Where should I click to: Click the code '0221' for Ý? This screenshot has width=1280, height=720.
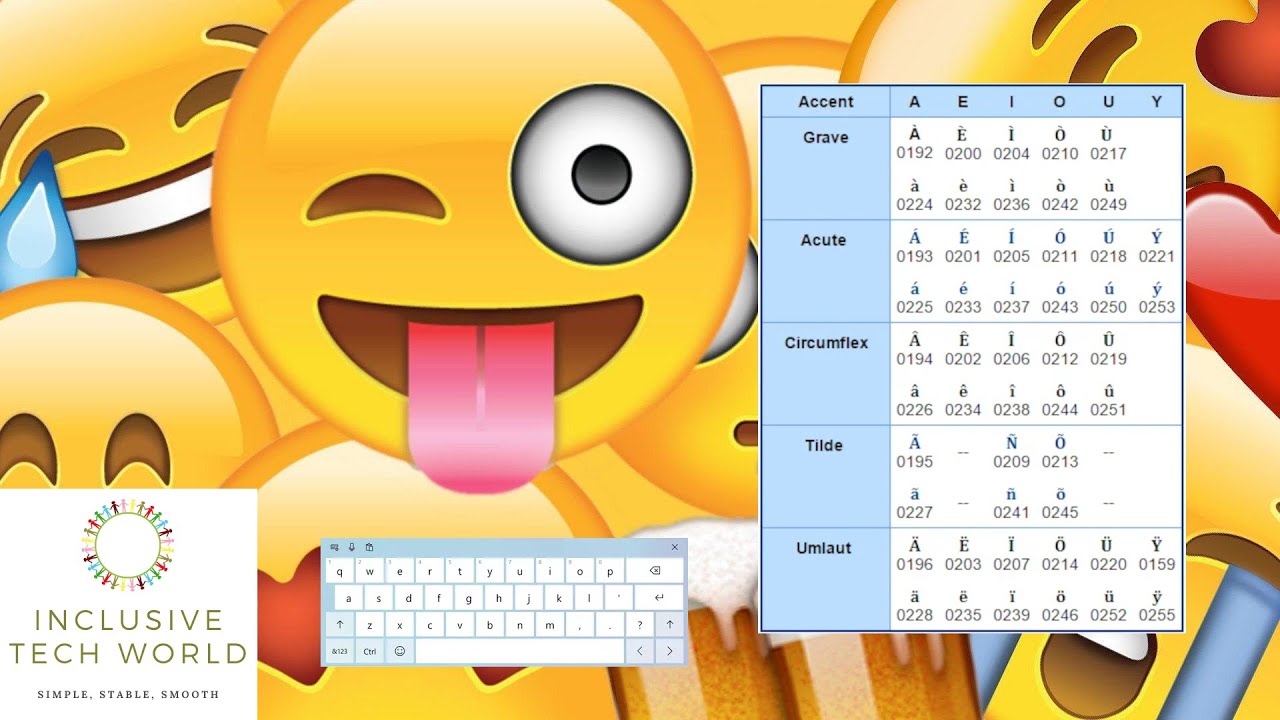tap(1157, 257)
